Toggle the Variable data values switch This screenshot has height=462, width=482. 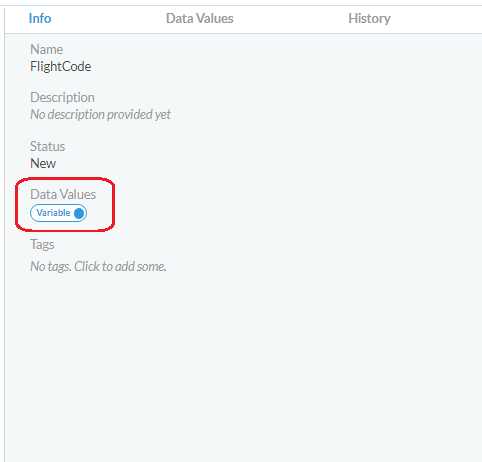(x=58, y=213)
